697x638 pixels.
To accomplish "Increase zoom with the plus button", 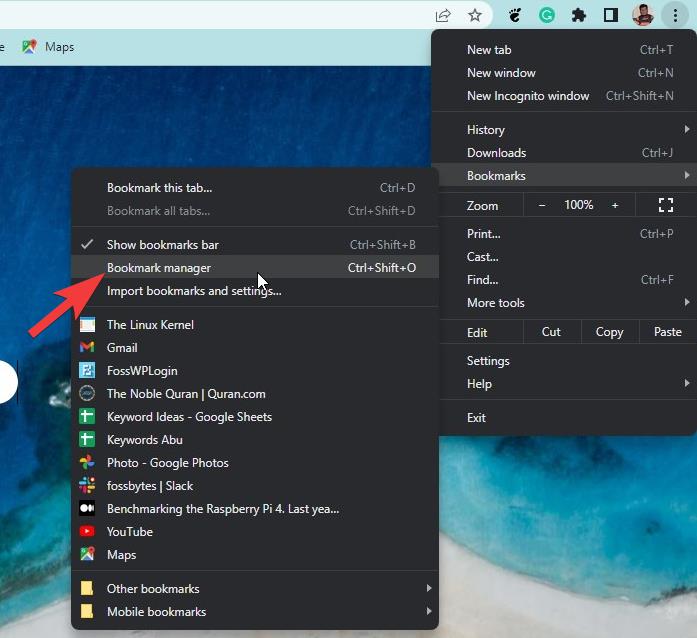I will coord(615,205).
